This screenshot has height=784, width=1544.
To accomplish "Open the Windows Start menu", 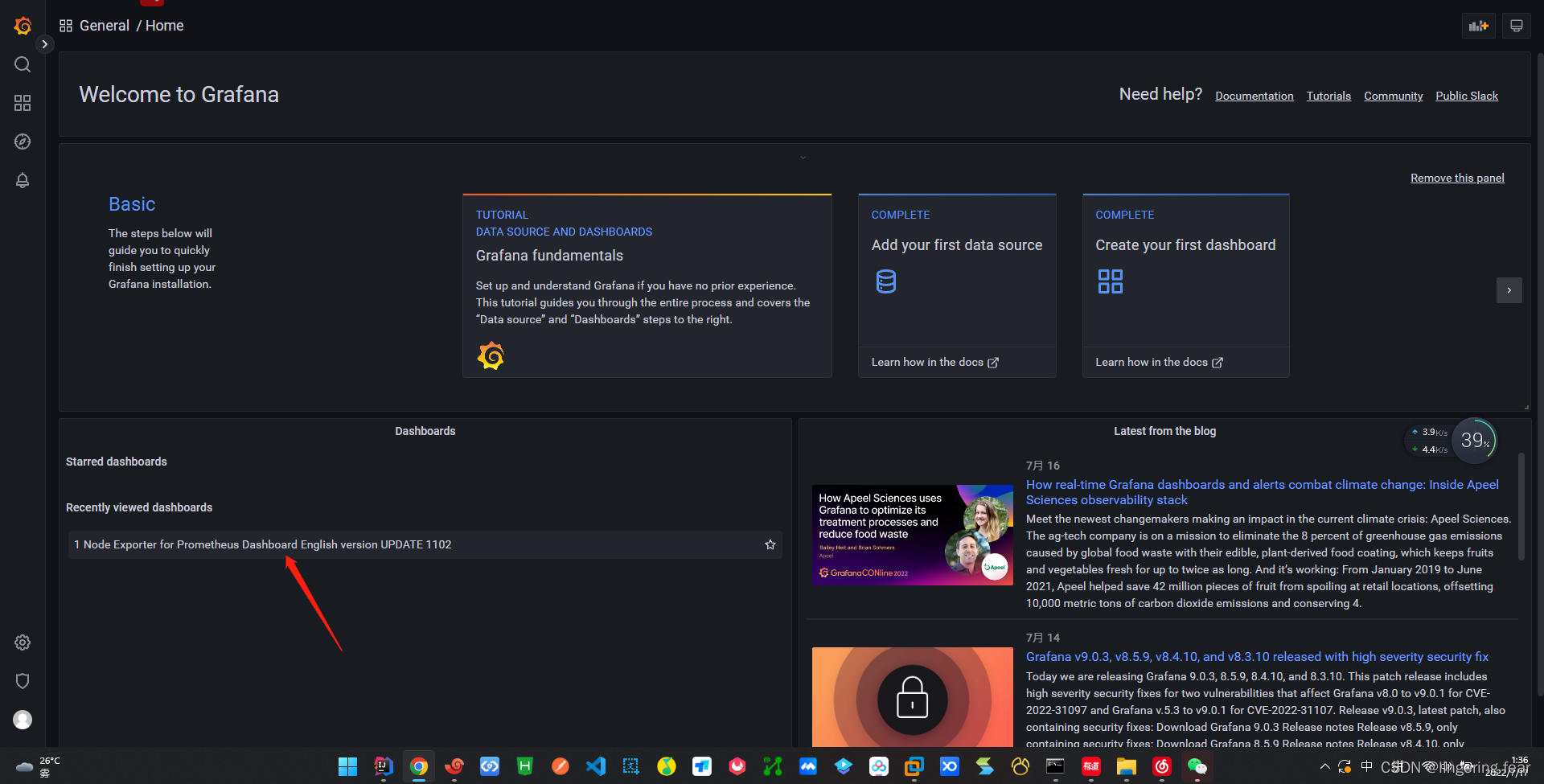I will tap(347, 766).
